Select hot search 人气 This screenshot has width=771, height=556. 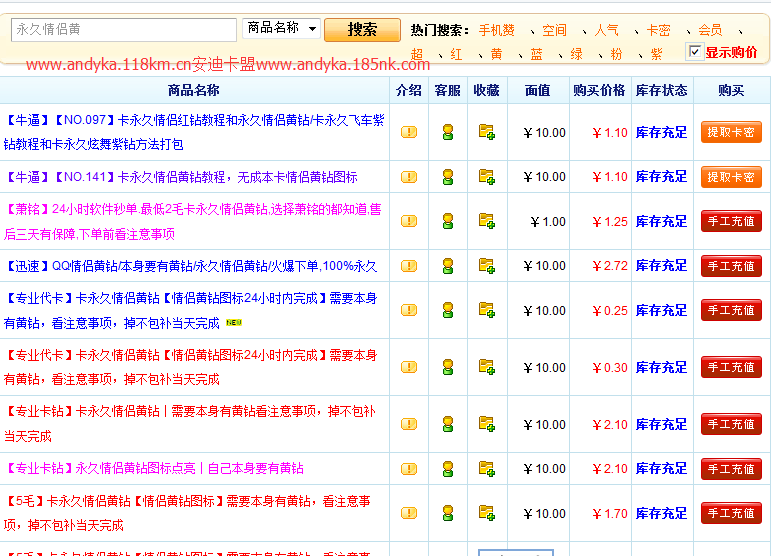(606, 30)
